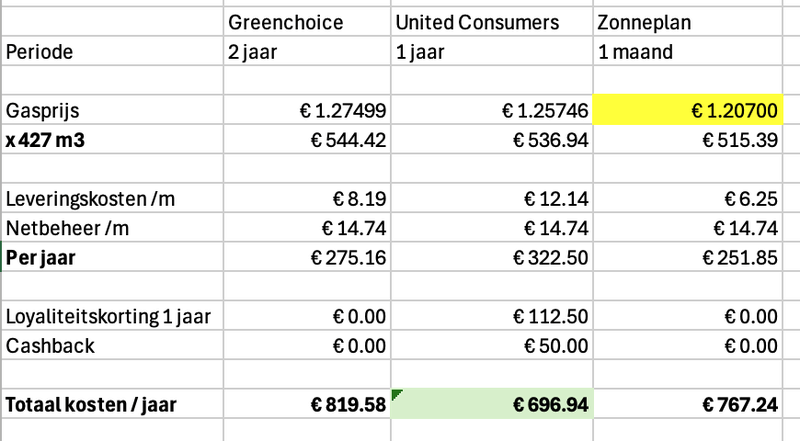Click the Greenchoice gas price € 1.27499
The image size is (800, 441).
pyautogui.click(x=307, y=110)
